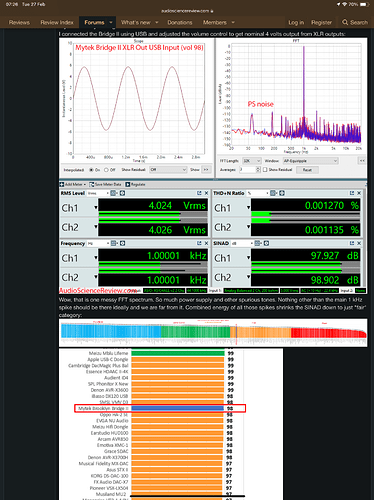Select the Interpolated Off radio button

coord(106,170)
